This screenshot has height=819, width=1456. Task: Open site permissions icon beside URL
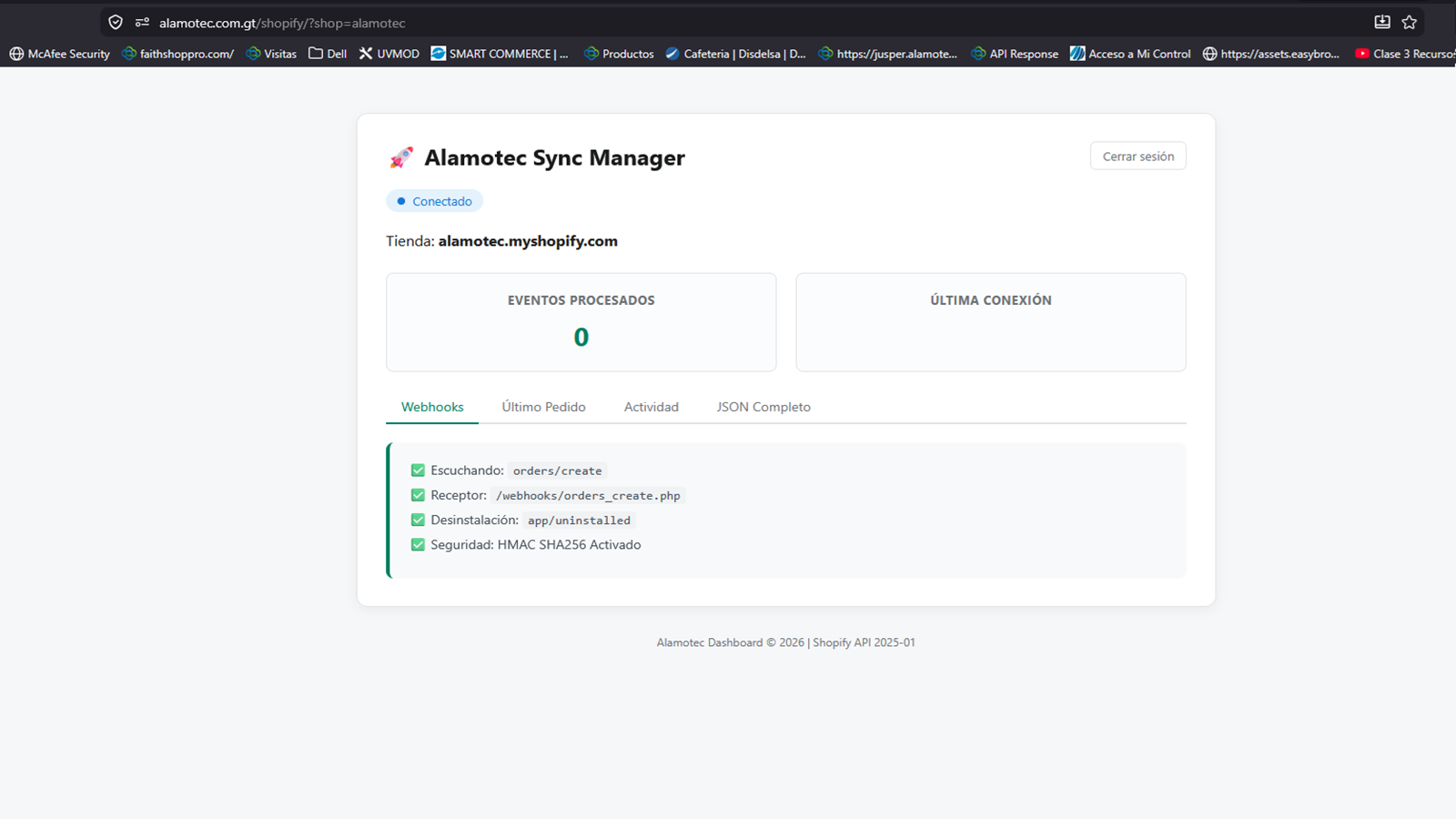(x=142, y=23)
